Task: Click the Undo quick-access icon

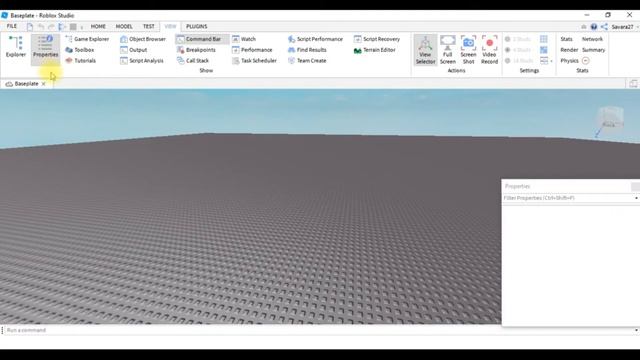Action: 41,27
